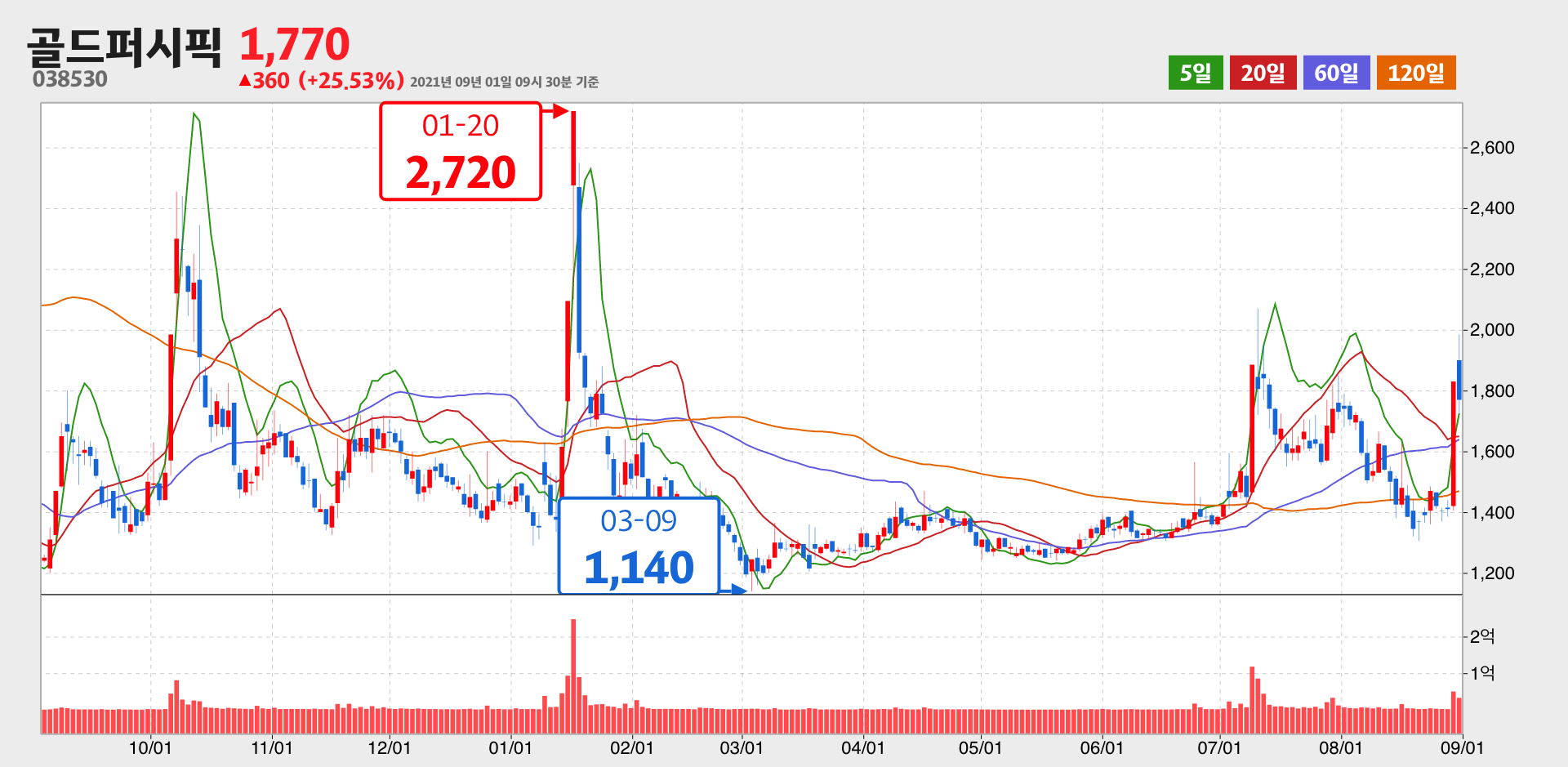Click the 2,000 price axis label

click(x=1492, y=330)
